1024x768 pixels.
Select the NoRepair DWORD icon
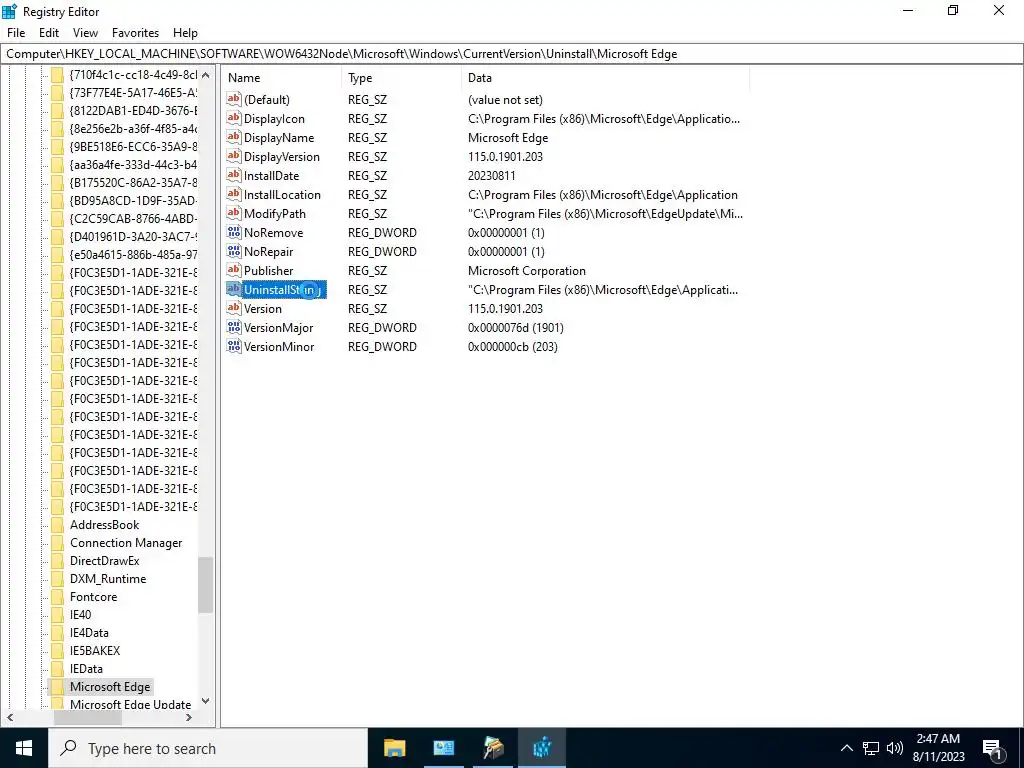pyautogui.click(x=234, y=251)
